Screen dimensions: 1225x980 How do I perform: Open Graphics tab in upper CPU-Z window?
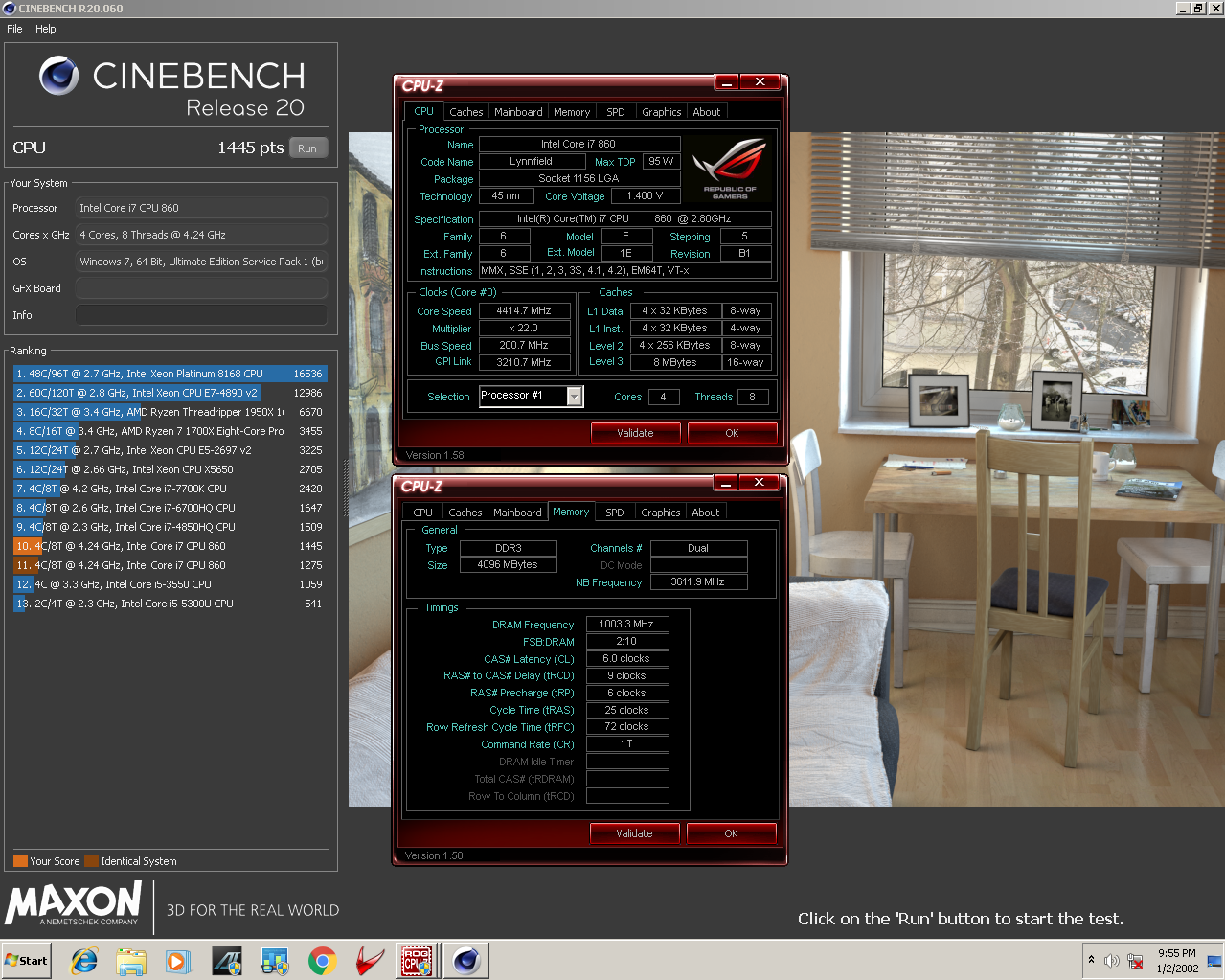(x=662, y=112)
